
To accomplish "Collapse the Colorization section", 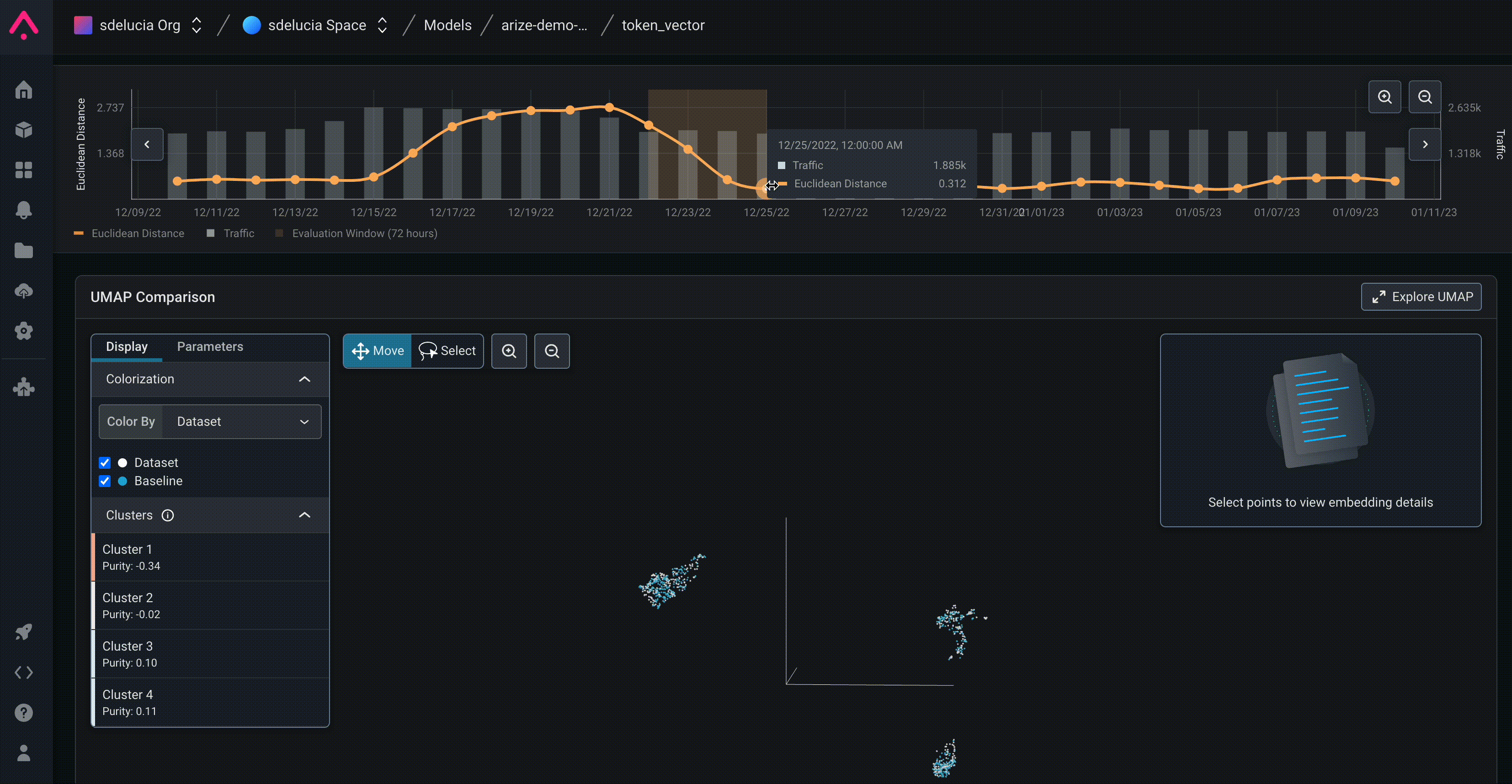I will pos(304,379).
